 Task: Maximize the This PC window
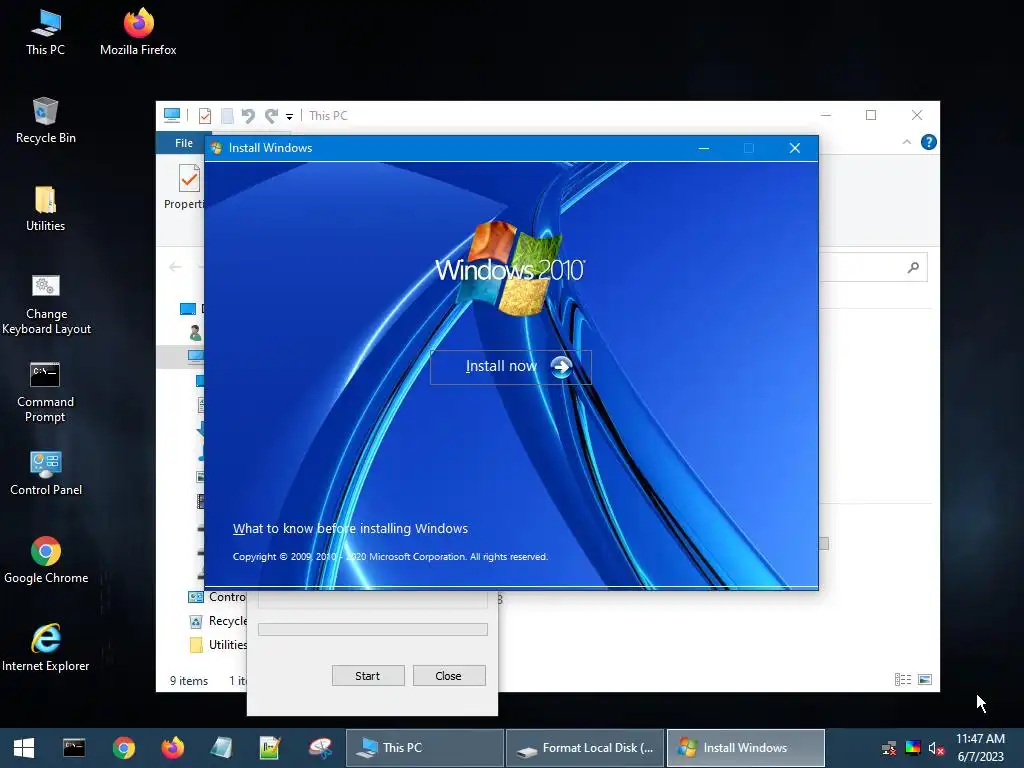(x=871, y=115)
